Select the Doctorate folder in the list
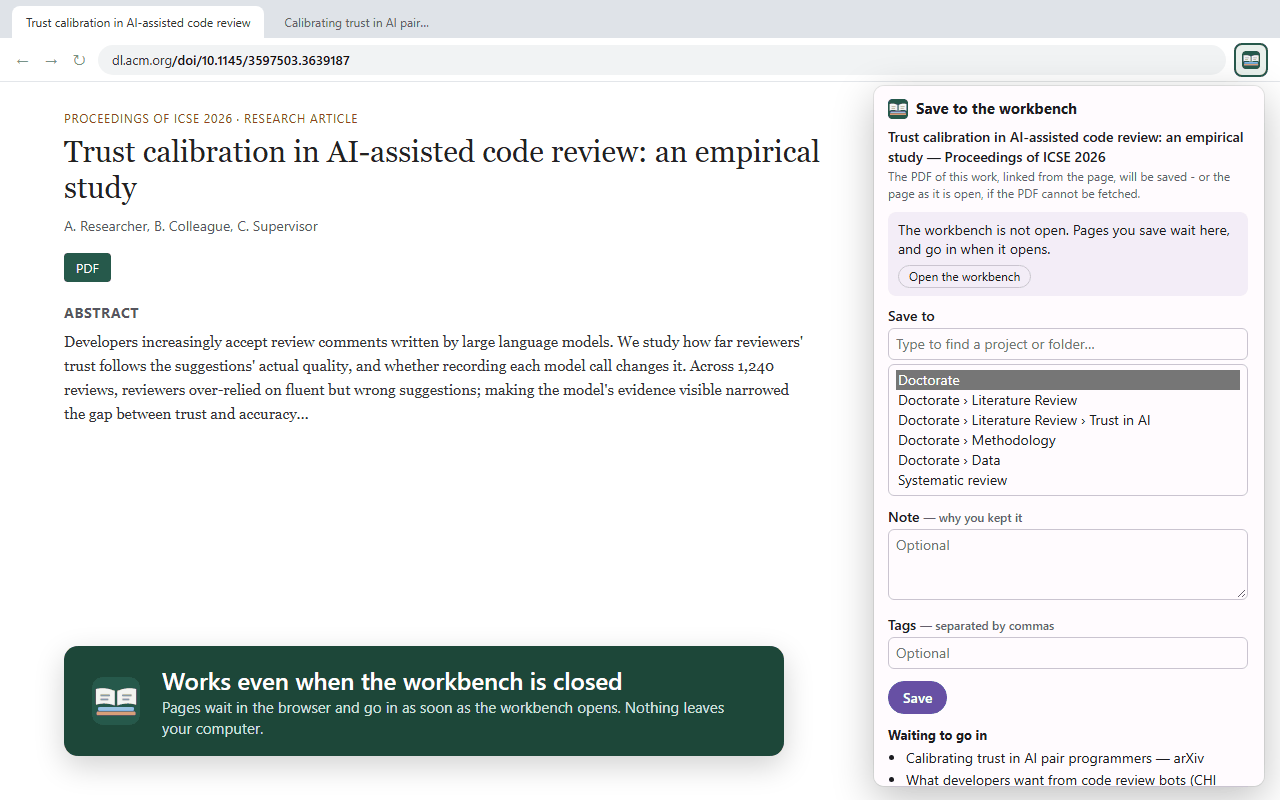The image size is (1280, 800). tap(1068, 380)
